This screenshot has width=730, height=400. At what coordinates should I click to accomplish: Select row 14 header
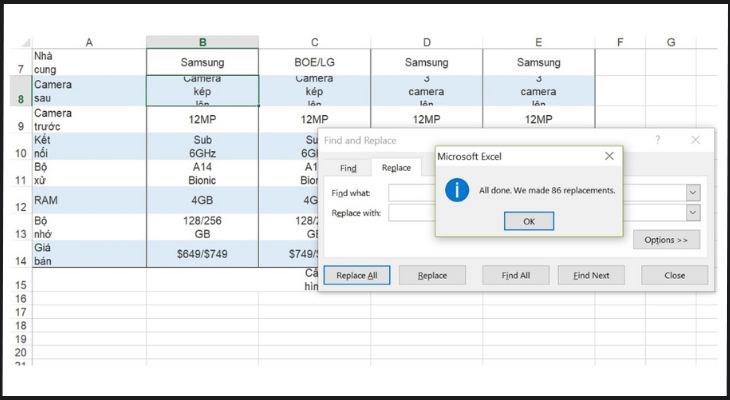tap(20, 259)
